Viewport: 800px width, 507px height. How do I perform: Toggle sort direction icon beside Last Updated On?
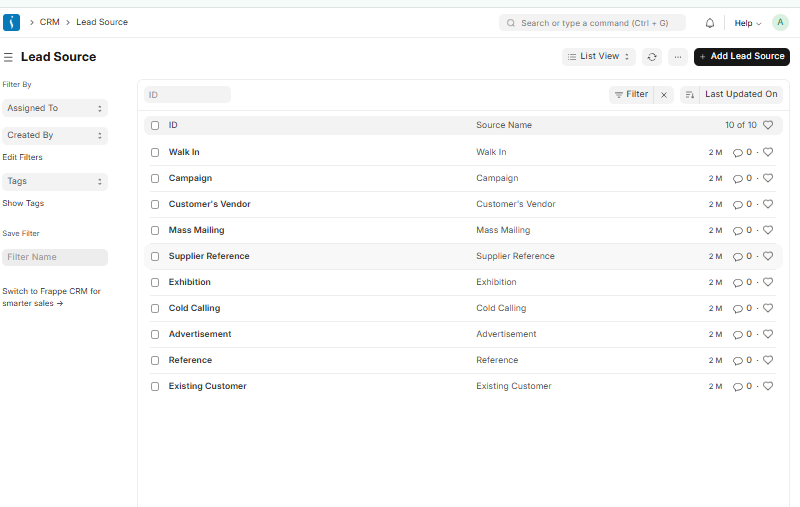(690, 94)
